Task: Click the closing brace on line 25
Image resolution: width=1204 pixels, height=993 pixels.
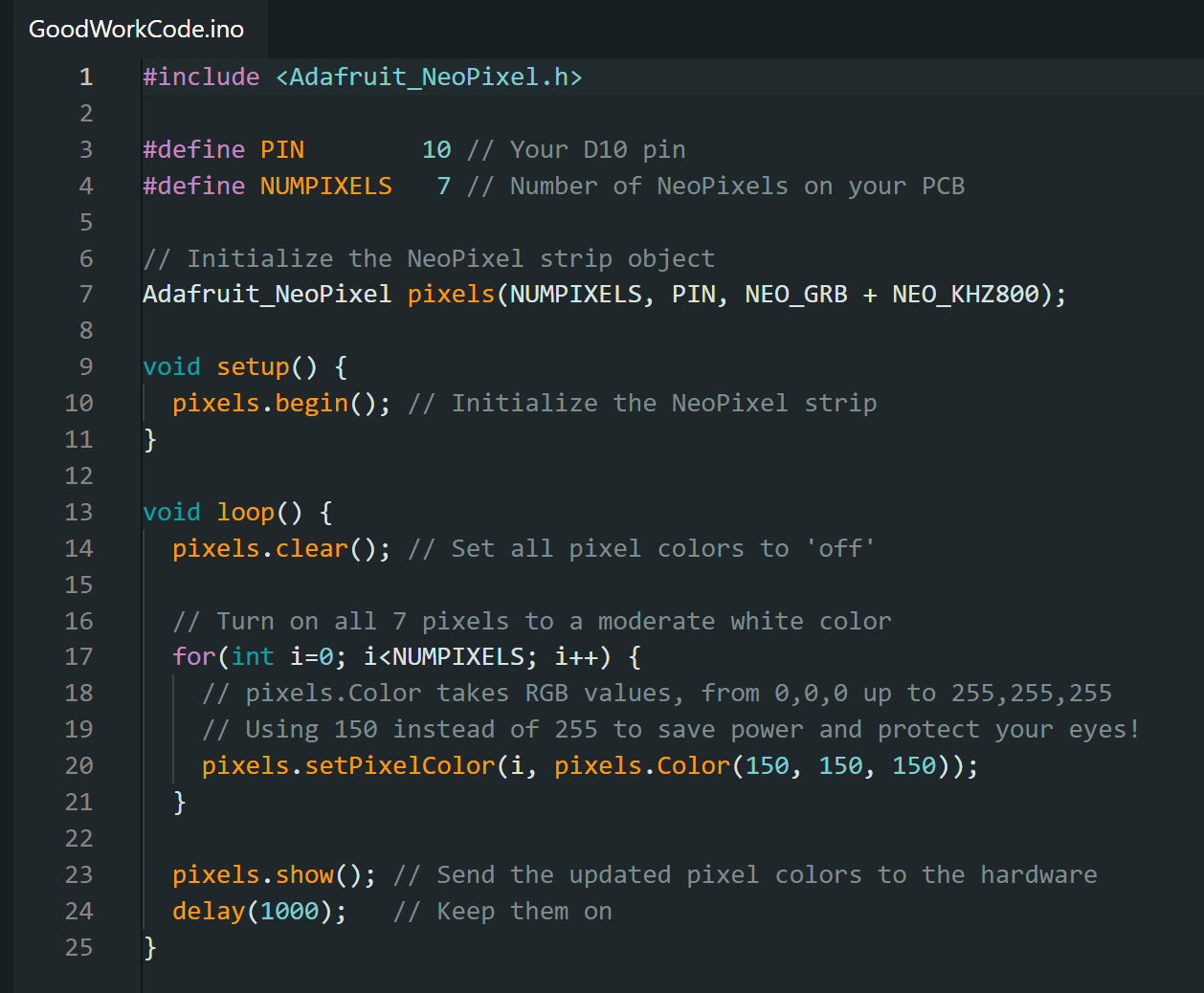Action: [x=150, y=947]
